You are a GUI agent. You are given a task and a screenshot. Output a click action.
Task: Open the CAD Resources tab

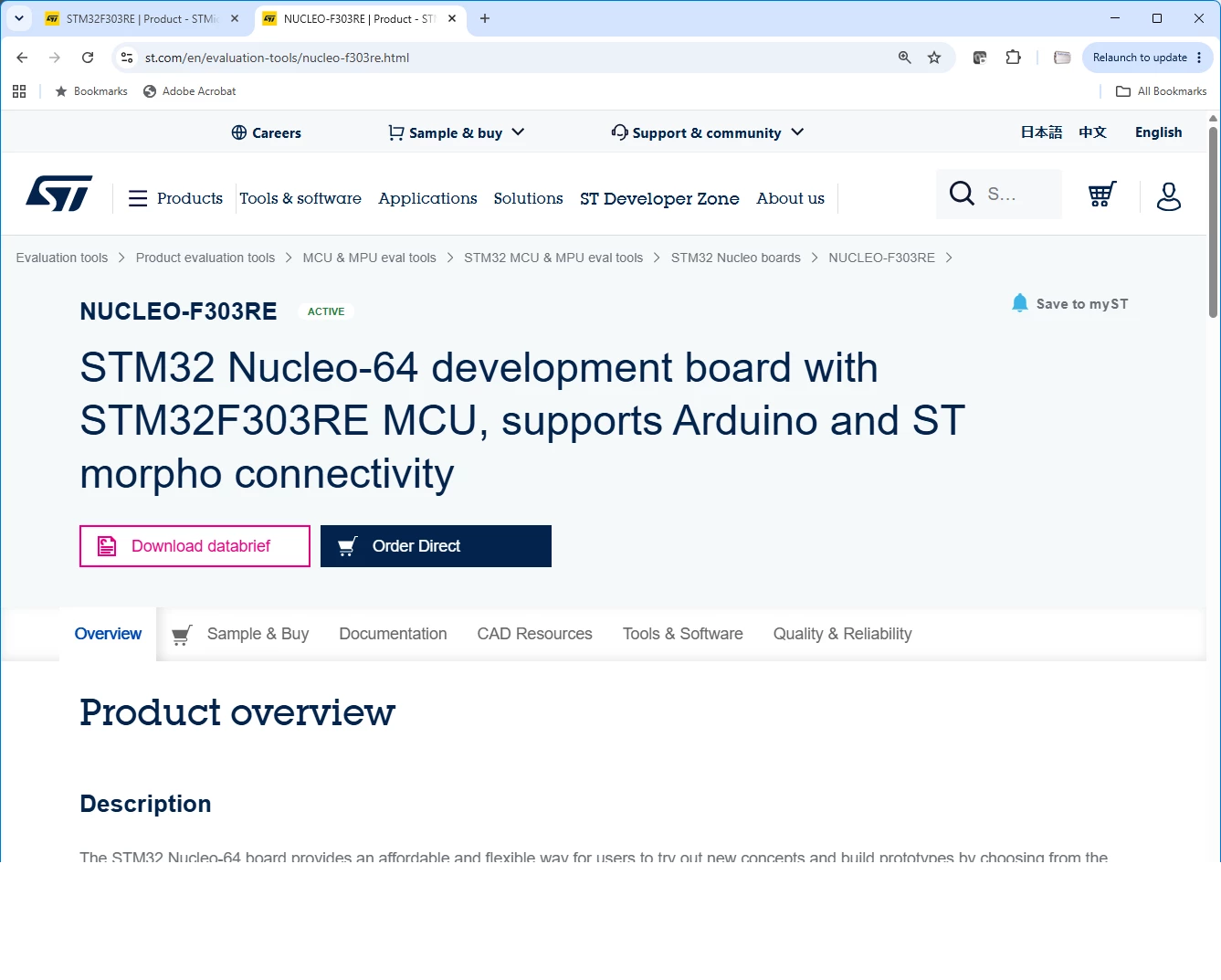point(534,634)
